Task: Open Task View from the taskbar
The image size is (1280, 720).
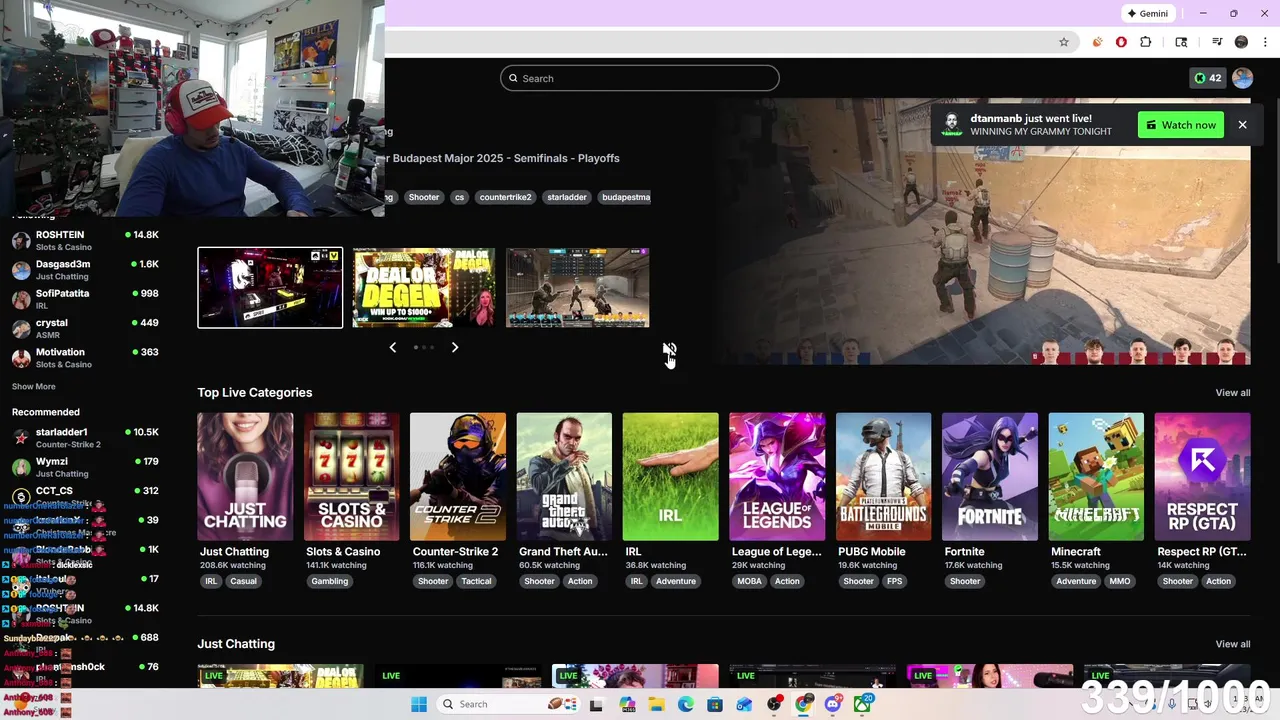Action: point(596,704)
